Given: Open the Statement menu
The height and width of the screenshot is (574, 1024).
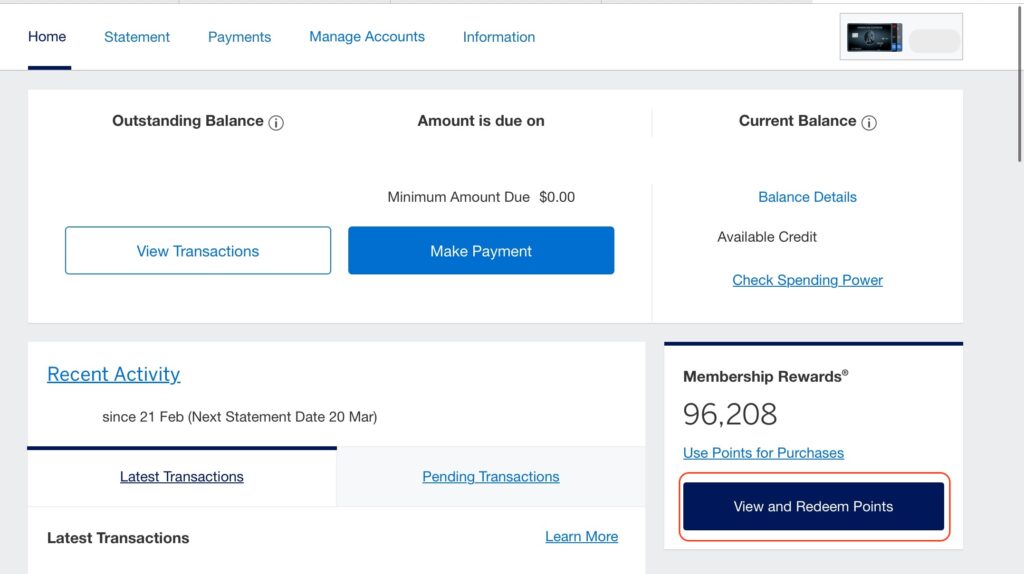Looking at the screenshot, I should (x=137, y=37).
